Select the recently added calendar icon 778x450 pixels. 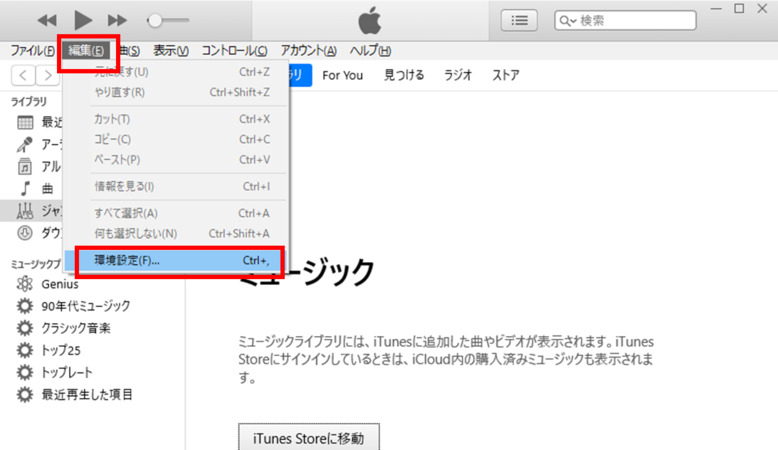coord(25,122)
